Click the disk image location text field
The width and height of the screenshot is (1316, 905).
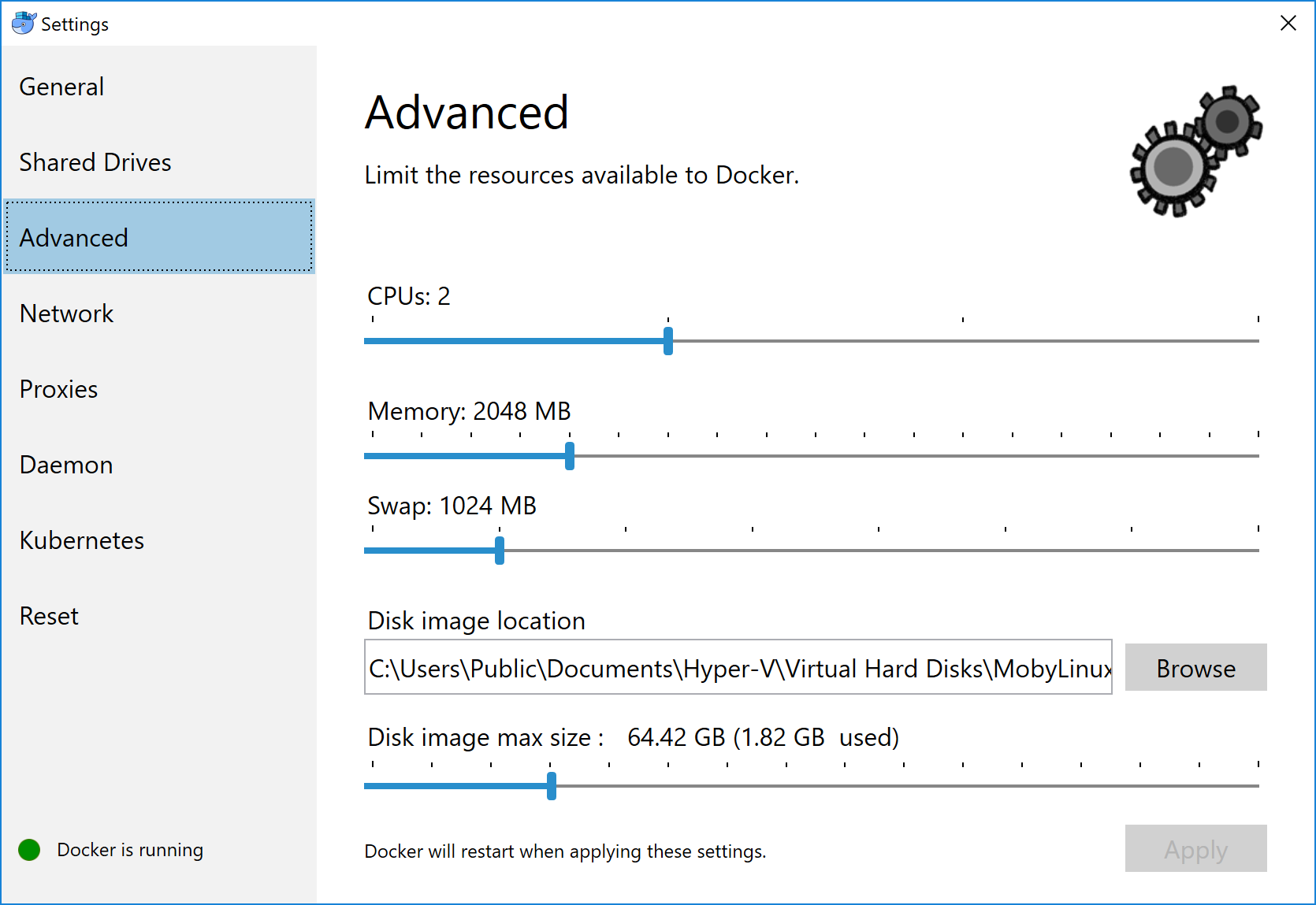[x=737, y=668]
